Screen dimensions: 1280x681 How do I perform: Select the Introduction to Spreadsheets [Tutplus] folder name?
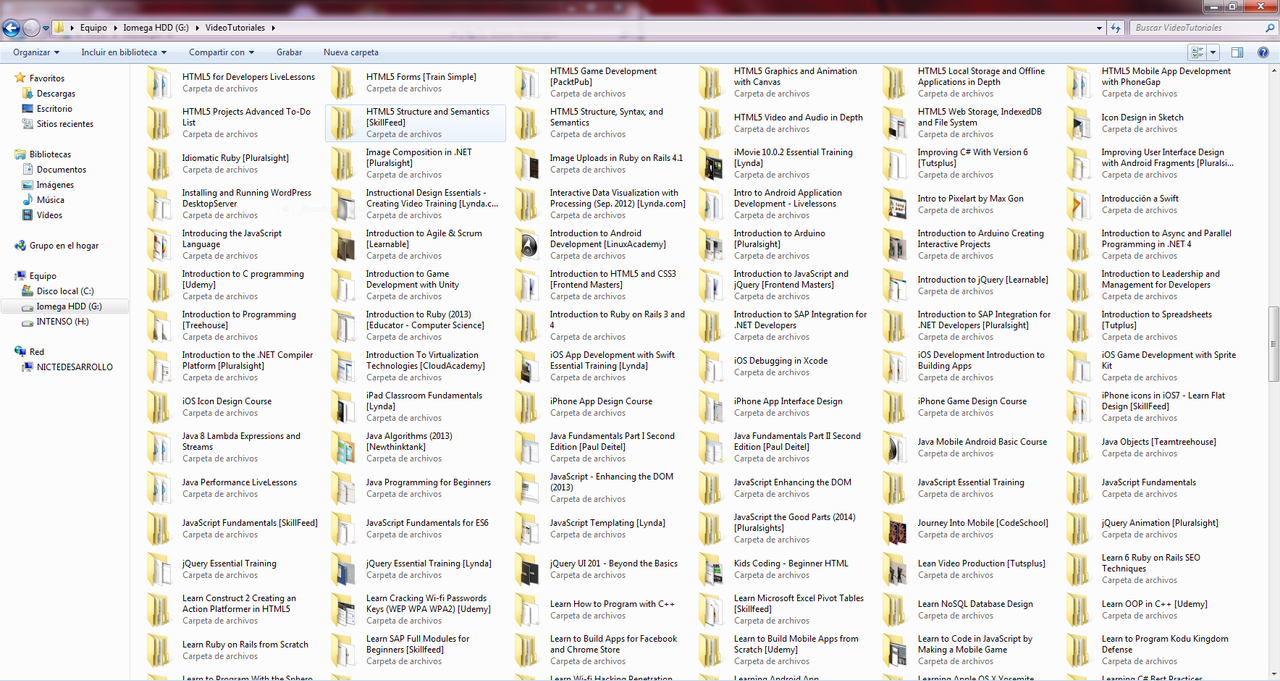1157,320
